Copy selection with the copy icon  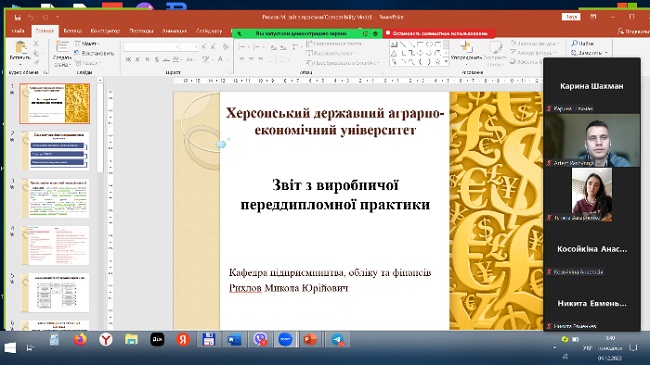(x=36, y=53)
